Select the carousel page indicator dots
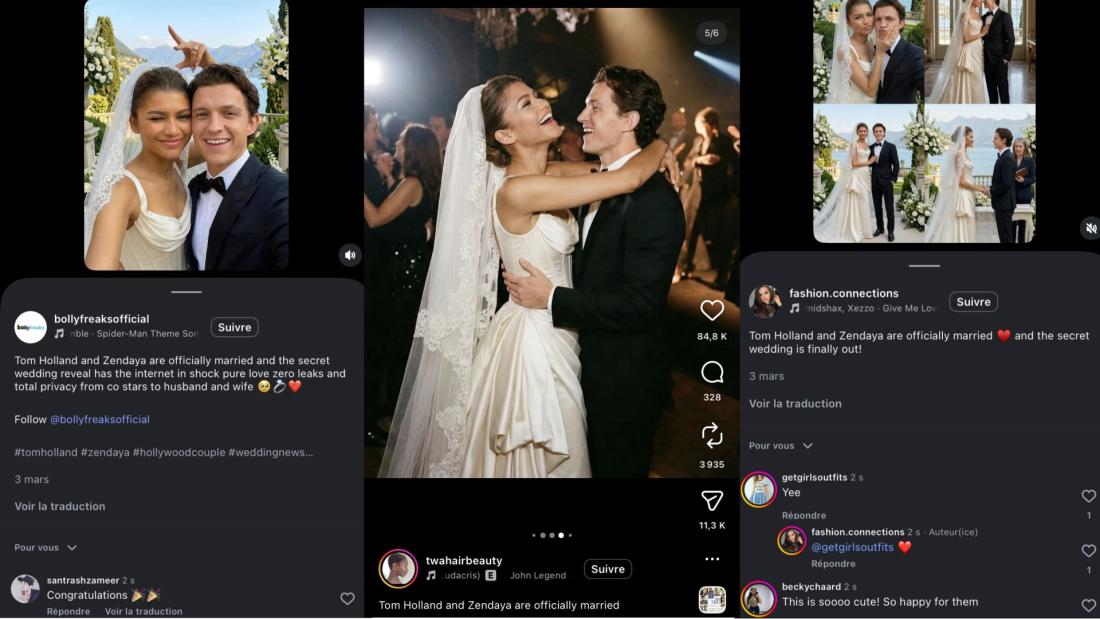Viewport: 1100px width, 619px height. (x=551, y=535)
